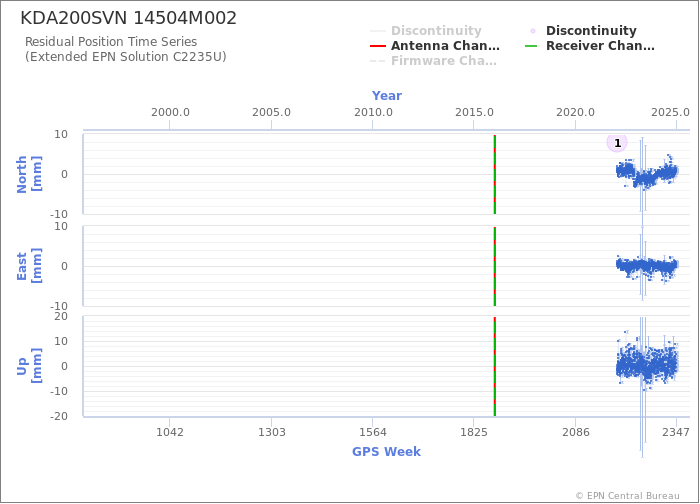Screen dimensions: 700x504
Task: Click the GPS week 2086 tick label
Action: tap(575, 432)
